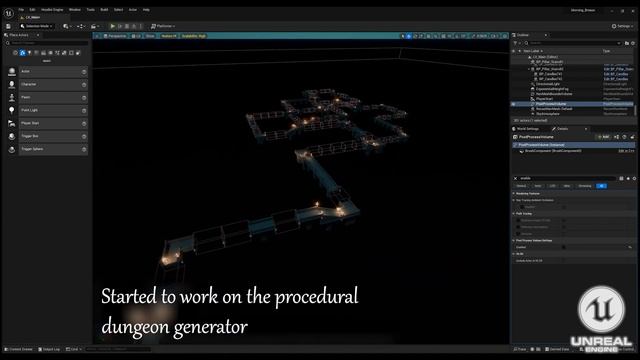Image resolution: width=640 pixels, height=360 pixels.
Task: Select the Basic category icon in Place Actors
Action: click(22, 53)
